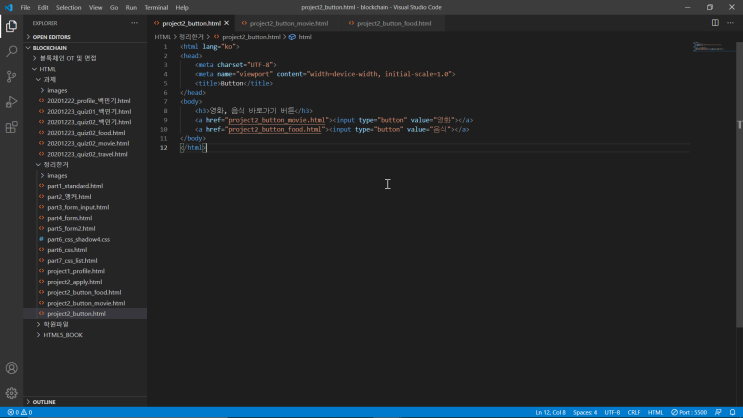Viewport: 743px width, 418px height.
Task: Click the editor vertical scrollbar
Action: [x=739, y=185]
